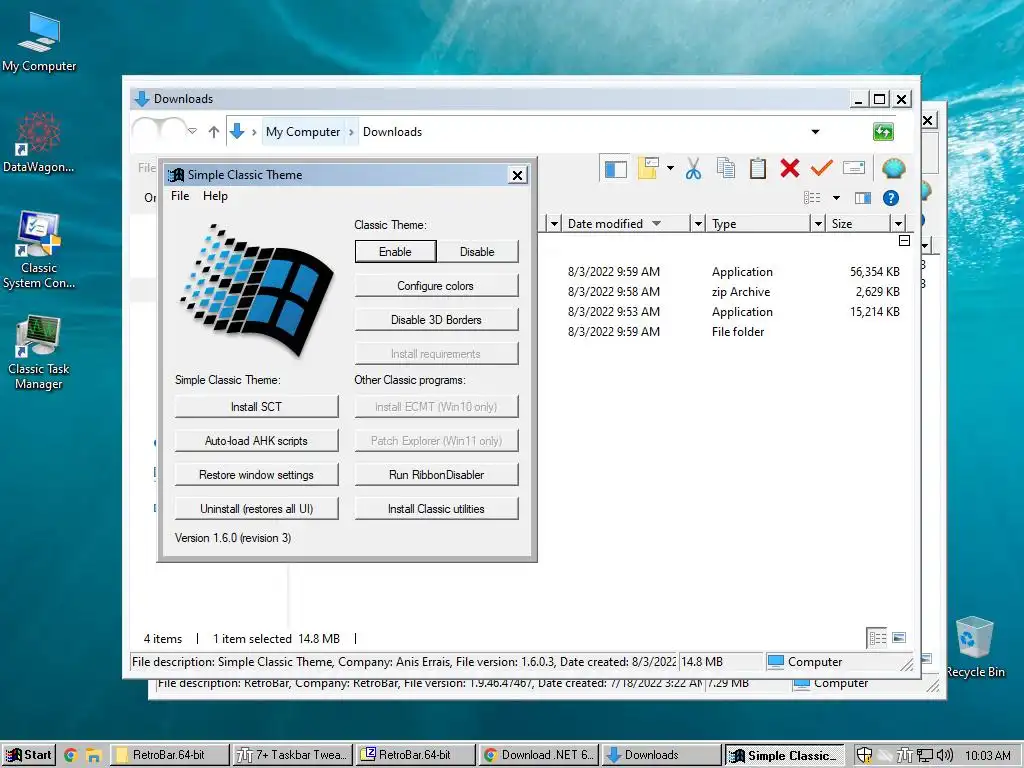Disable the Classic Theme

click(x=477, y=251)
